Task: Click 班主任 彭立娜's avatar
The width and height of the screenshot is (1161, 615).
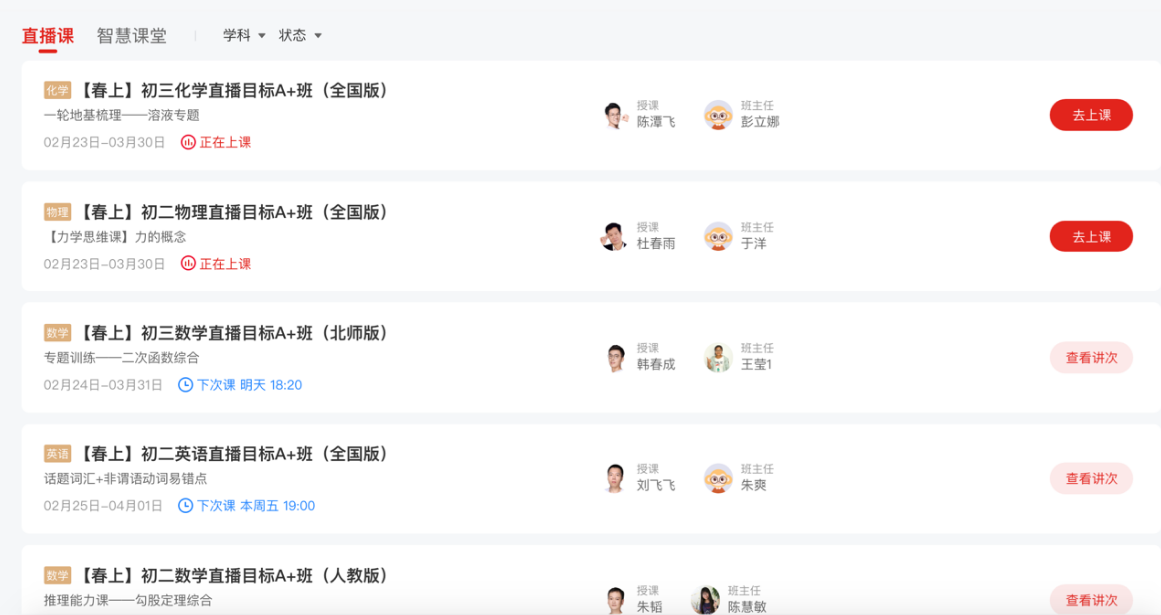Action: [718, 114]
